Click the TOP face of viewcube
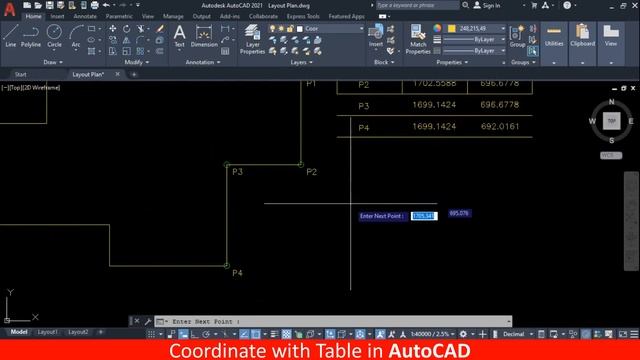 [x=611, y=121]
